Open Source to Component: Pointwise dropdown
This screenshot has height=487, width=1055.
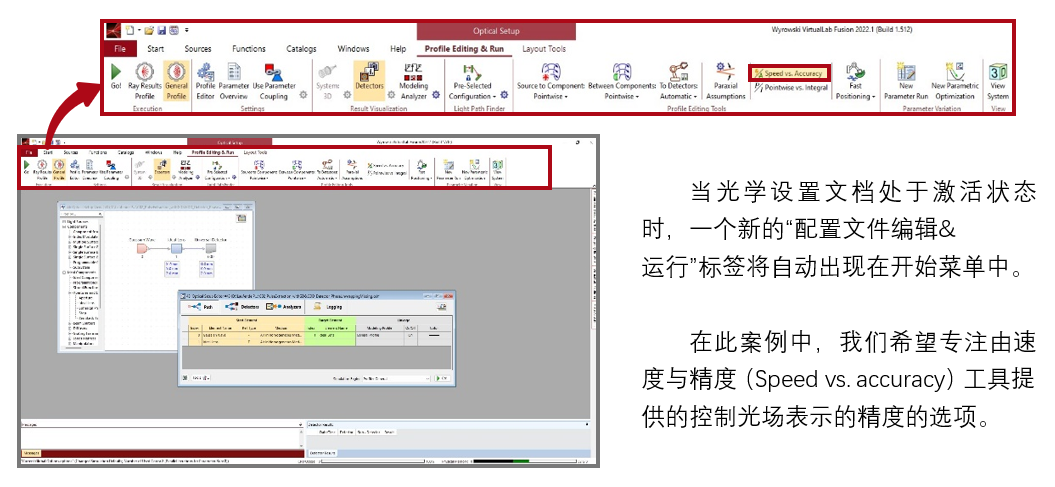point(551,81)
